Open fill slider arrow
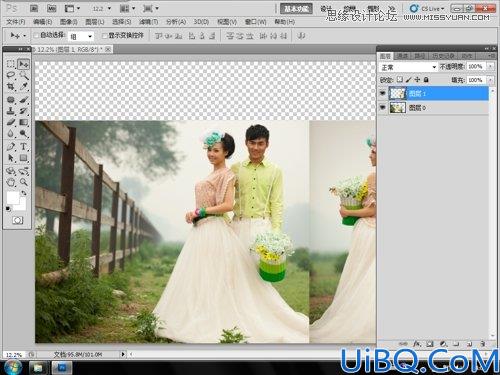500x375 pixels. (x=490, y=80)
